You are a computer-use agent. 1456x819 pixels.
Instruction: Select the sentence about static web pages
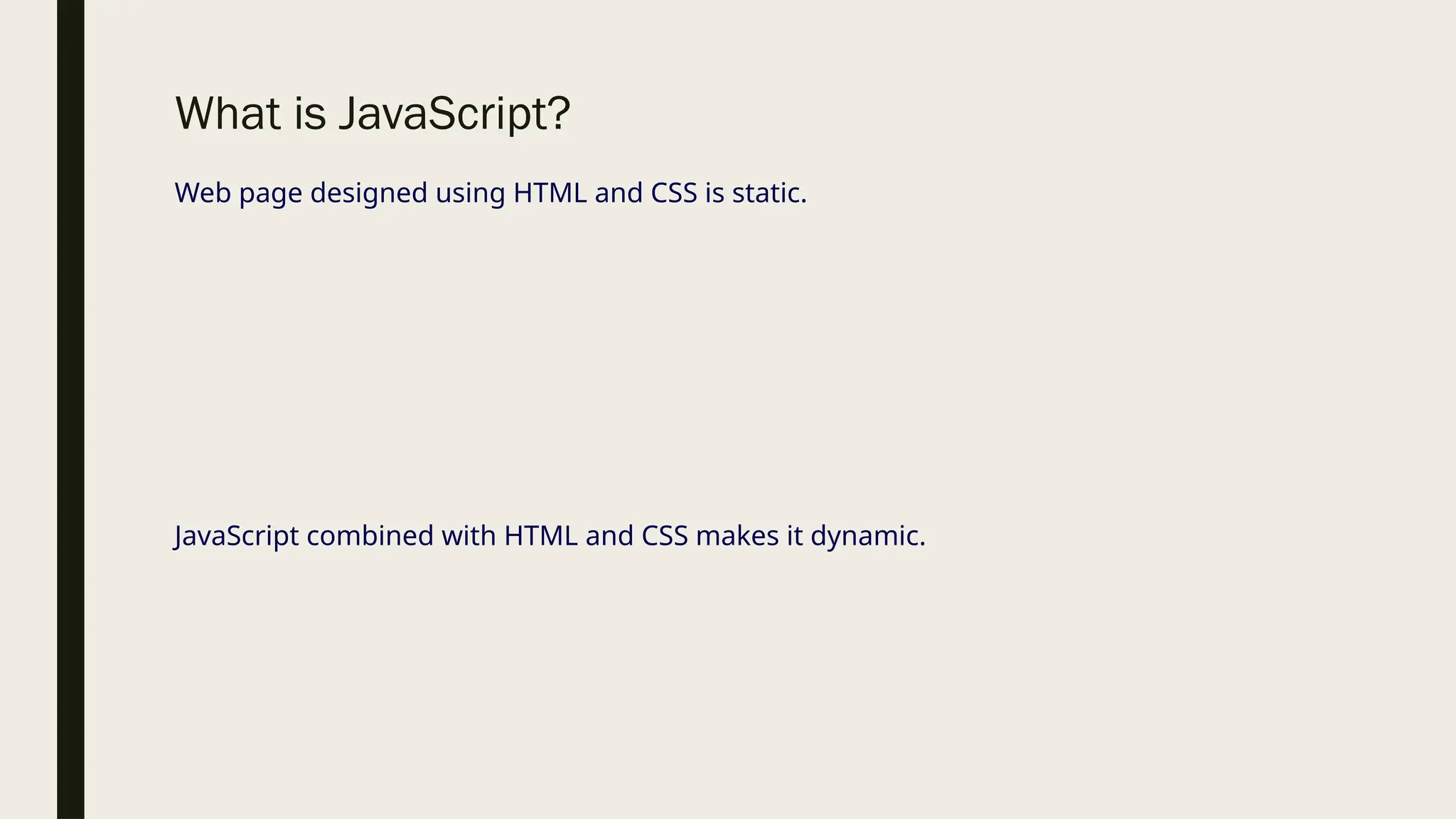click(x=491, y=193)
